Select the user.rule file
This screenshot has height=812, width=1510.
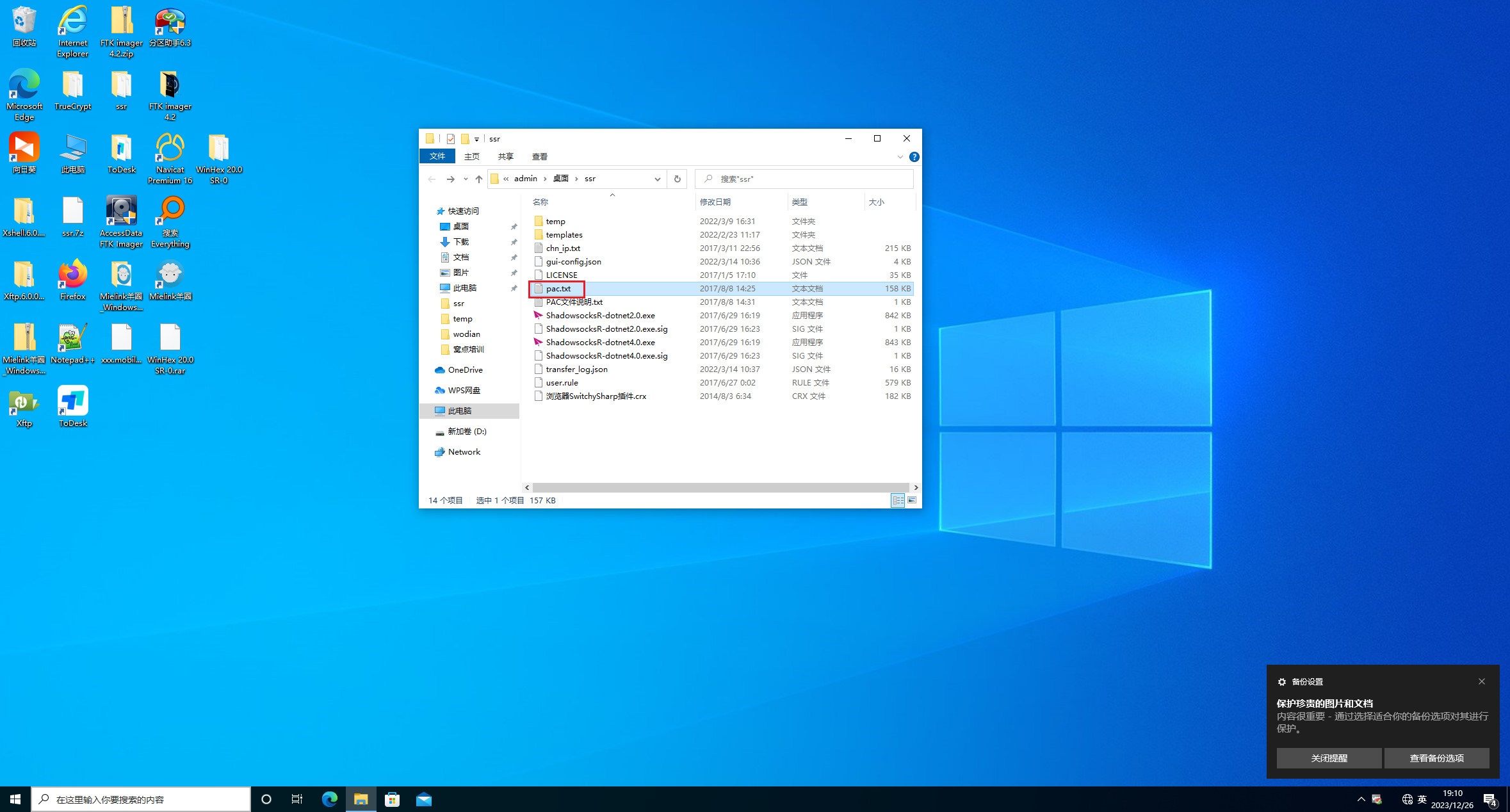point(722,383)
